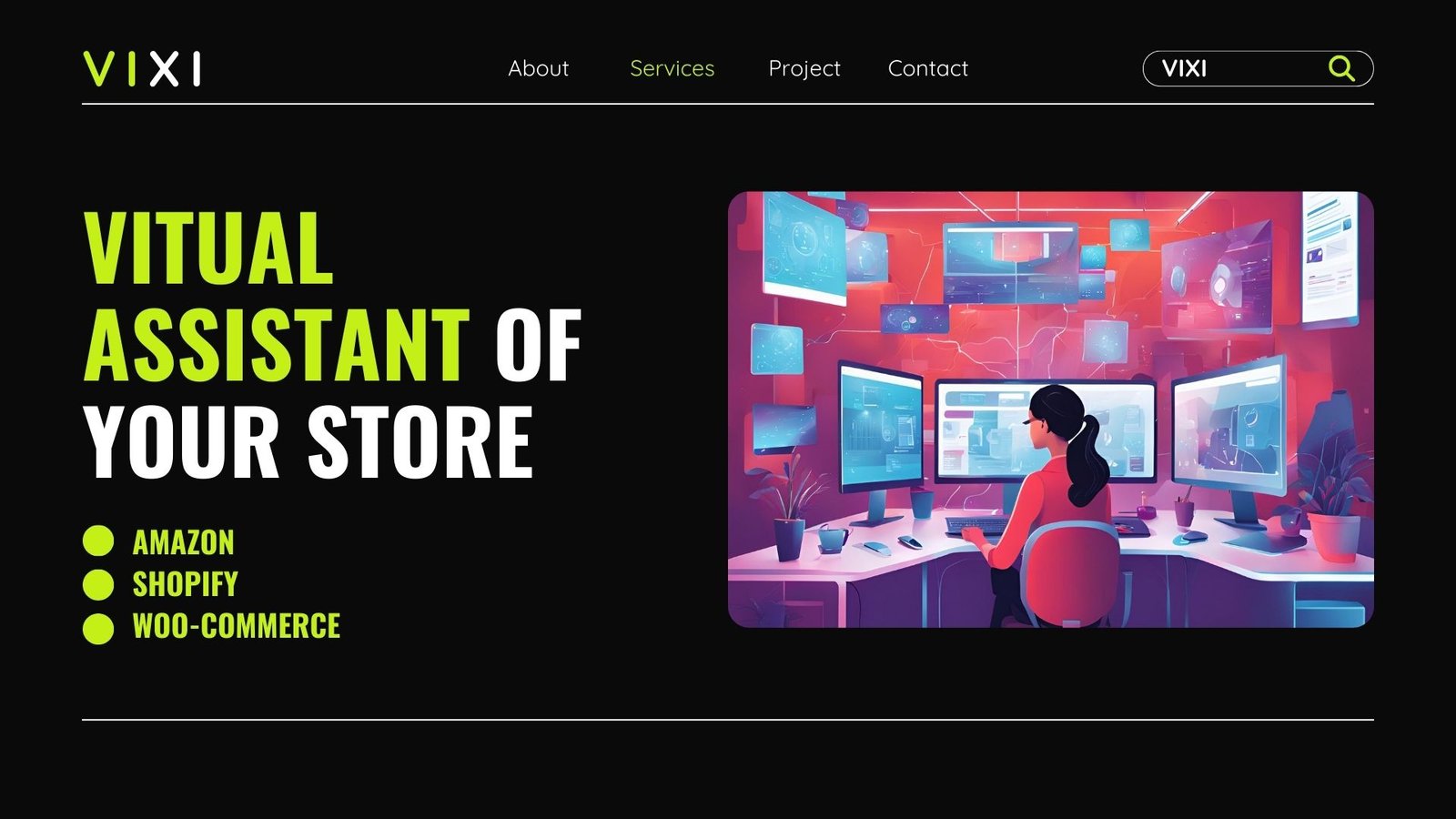The image size is (1456, 819).
Task: Click the YOUR STORE headline line
Action: point(308,441)
